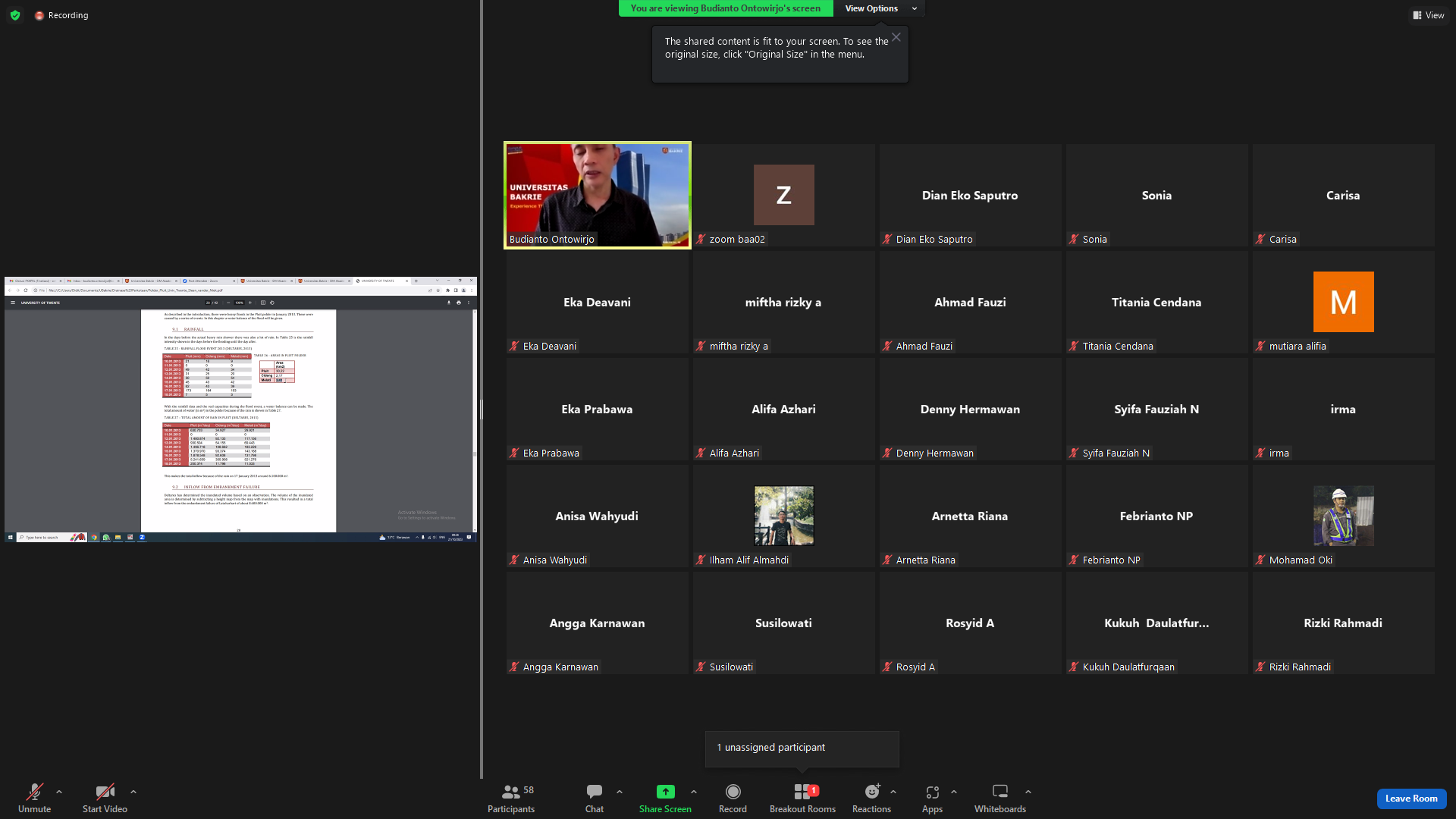
Task: Click the '1 unassigned participant' tooltip
Action: pos(802,748)
